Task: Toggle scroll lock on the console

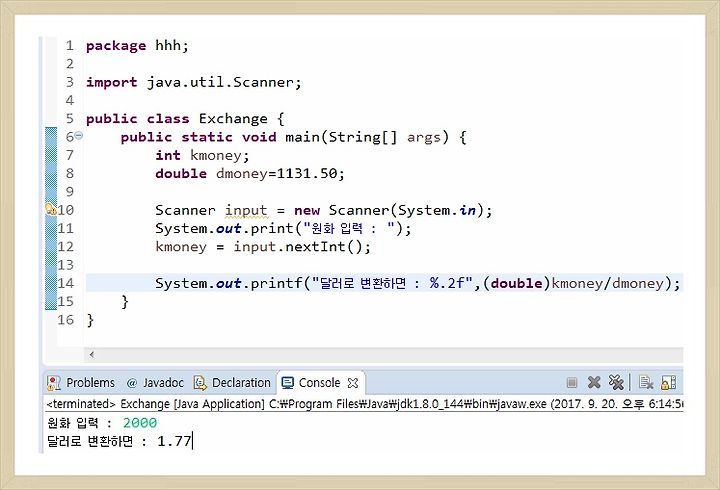Action: pyautogui.click(x=668, y=382)
